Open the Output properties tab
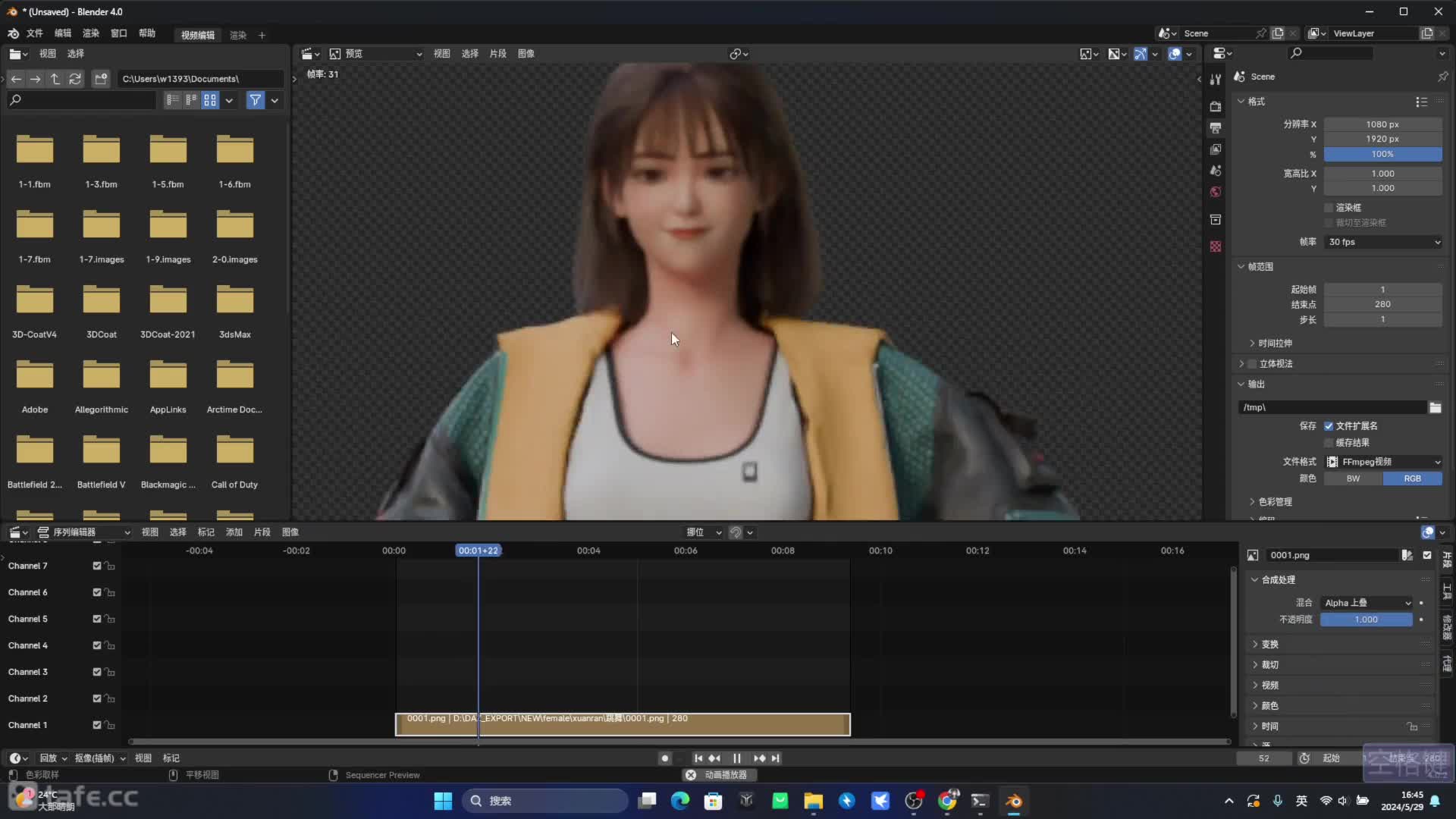 1216,127
